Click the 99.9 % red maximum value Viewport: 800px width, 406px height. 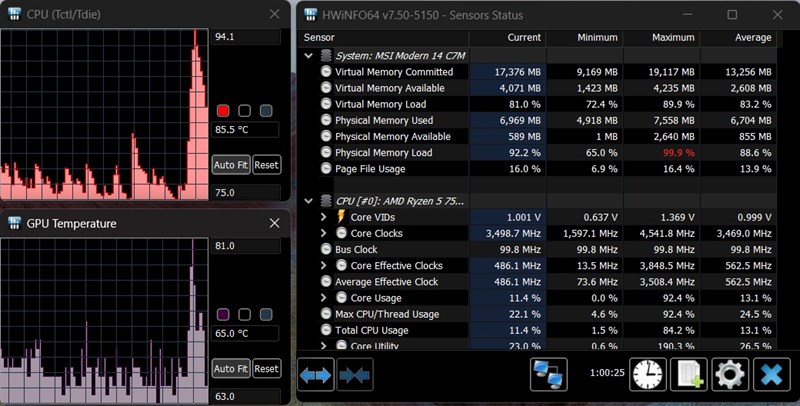pos(679,153)
